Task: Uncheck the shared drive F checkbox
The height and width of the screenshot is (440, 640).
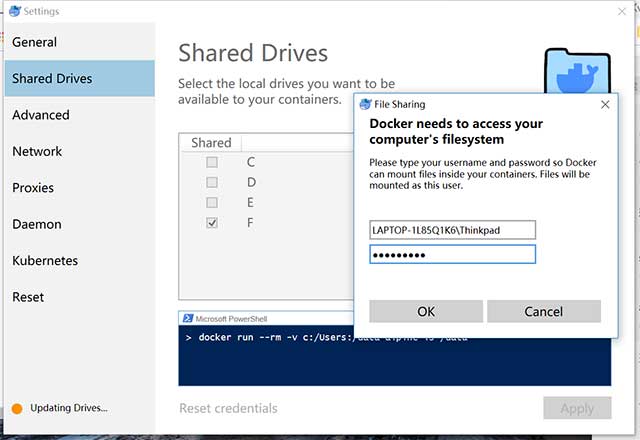Action: (212, 223)
